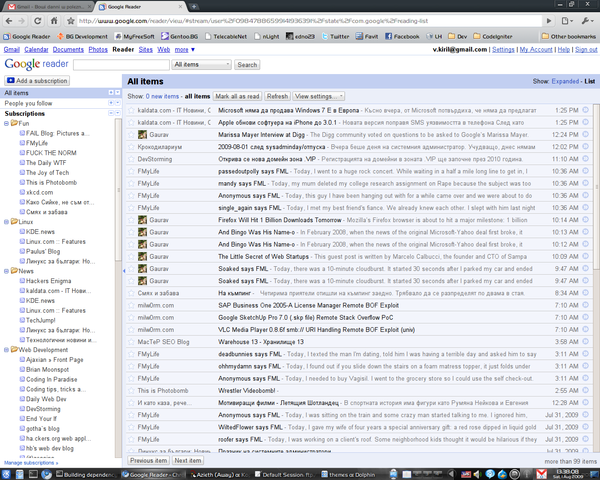Toggle read state circle on VLC Media Player item
The height and width of the screenshot is (480, 600).
pyautogui.click(x=585, y=330)
